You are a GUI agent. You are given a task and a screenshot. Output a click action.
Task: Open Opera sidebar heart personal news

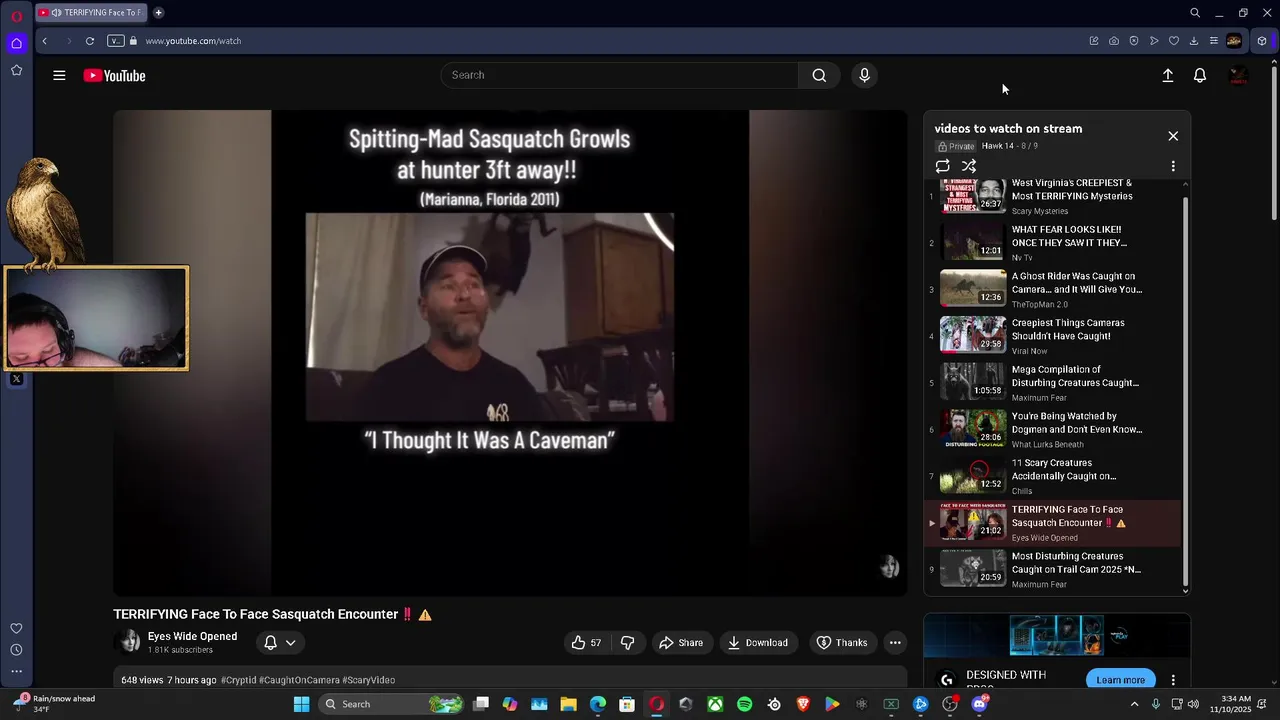(16, 628)
